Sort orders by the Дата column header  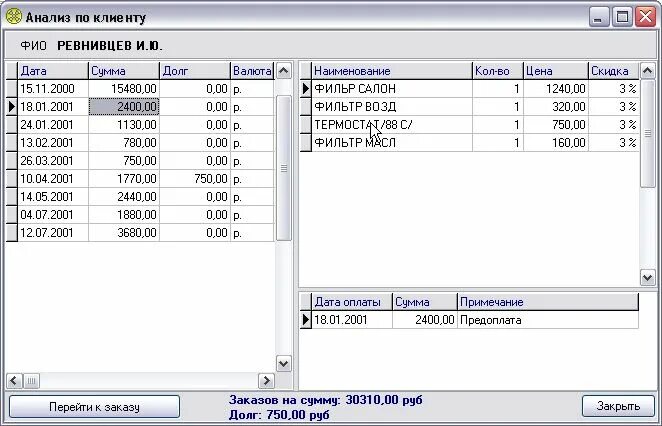(x=53, y=71)
